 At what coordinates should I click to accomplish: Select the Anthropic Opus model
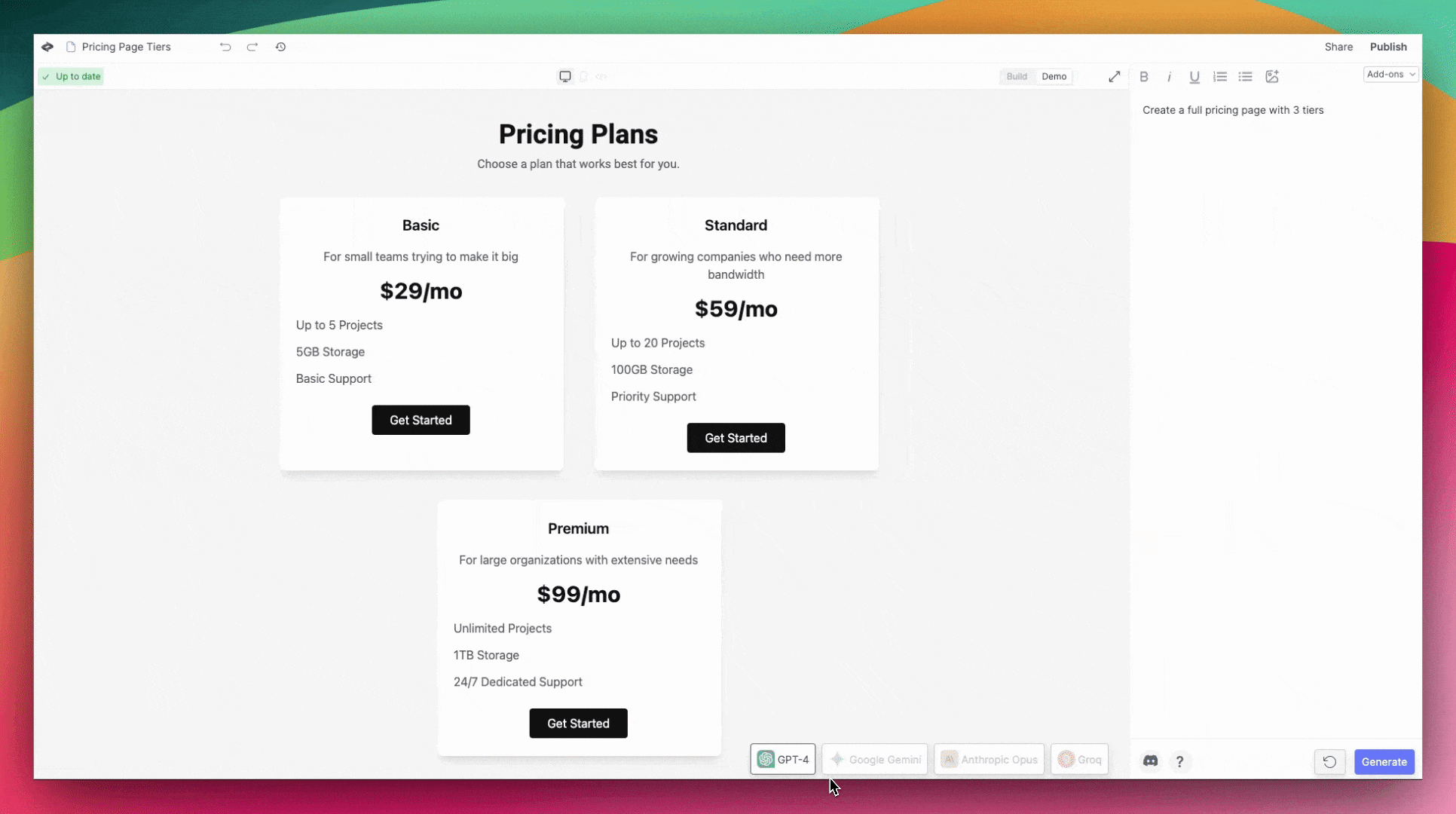point(989,759)
